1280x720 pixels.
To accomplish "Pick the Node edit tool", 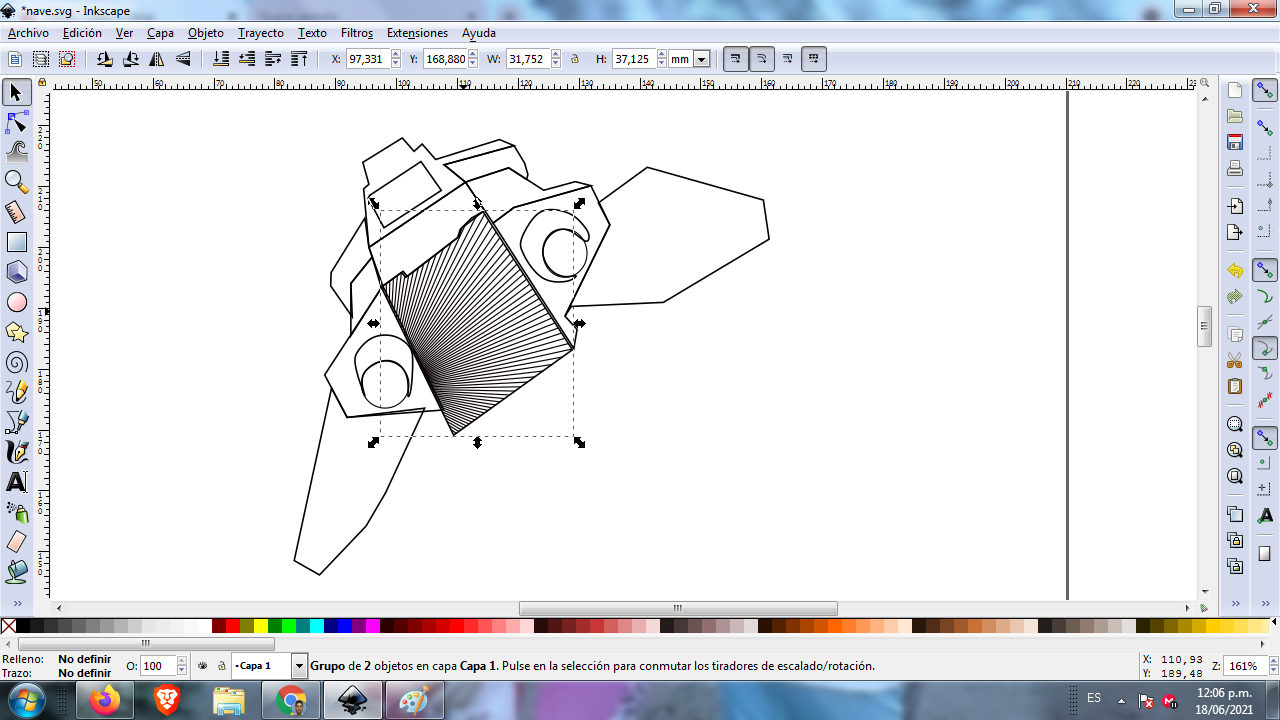I will [x=16, y=124].
